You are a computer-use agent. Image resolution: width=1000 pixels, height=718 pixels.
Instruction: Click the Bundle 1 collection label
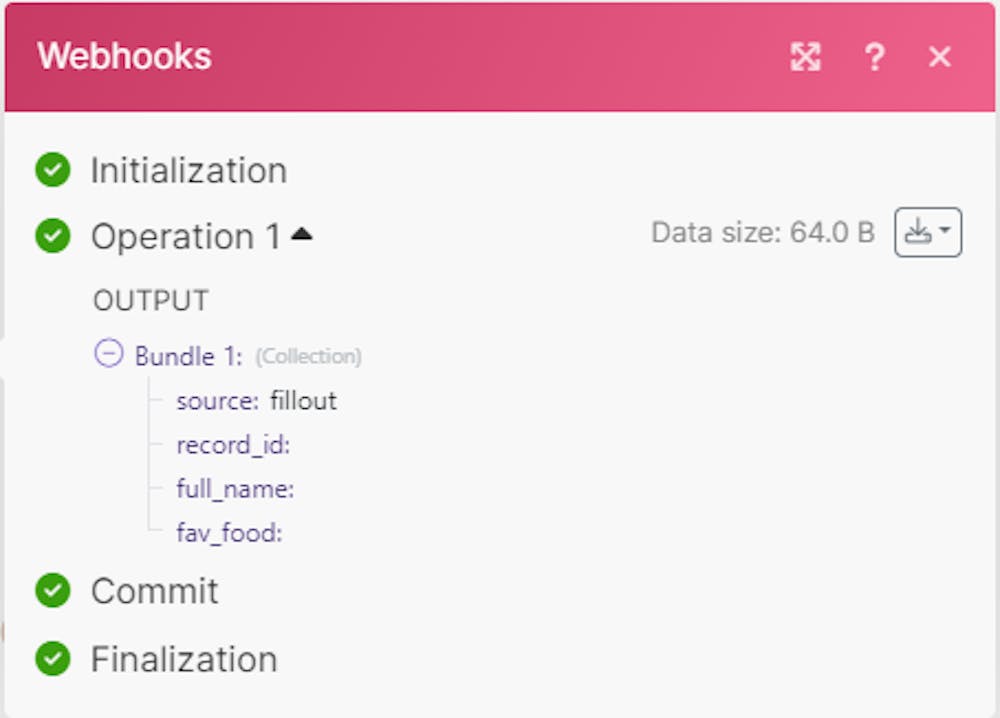coord(189,356)
